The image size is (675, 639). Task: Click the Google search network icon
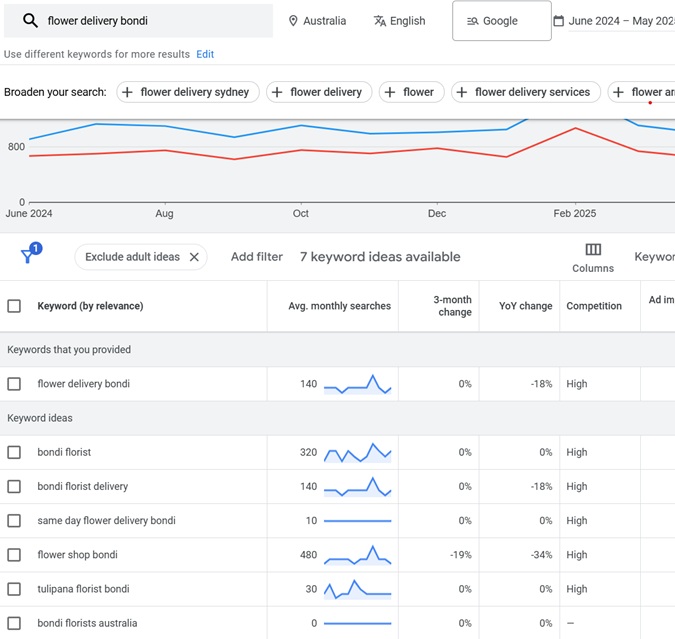point(473,21)
